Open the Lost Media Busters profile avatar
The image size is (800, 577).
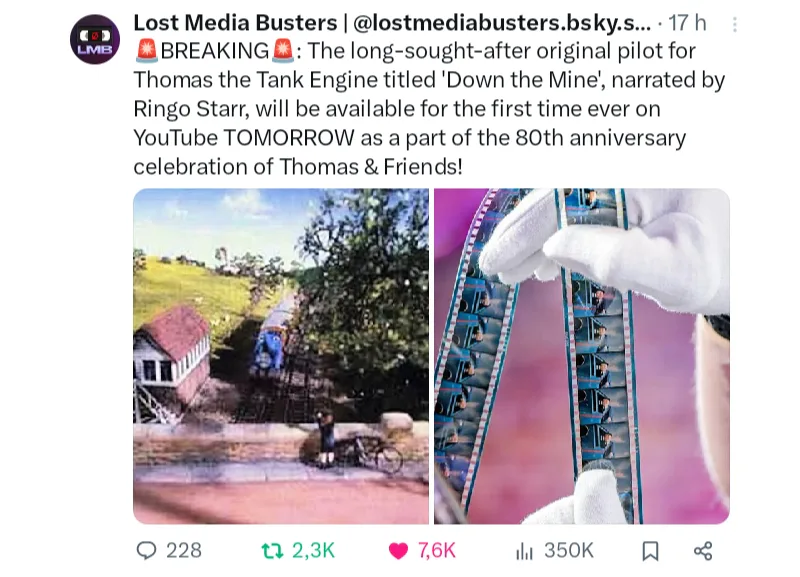tap(95, 39)
